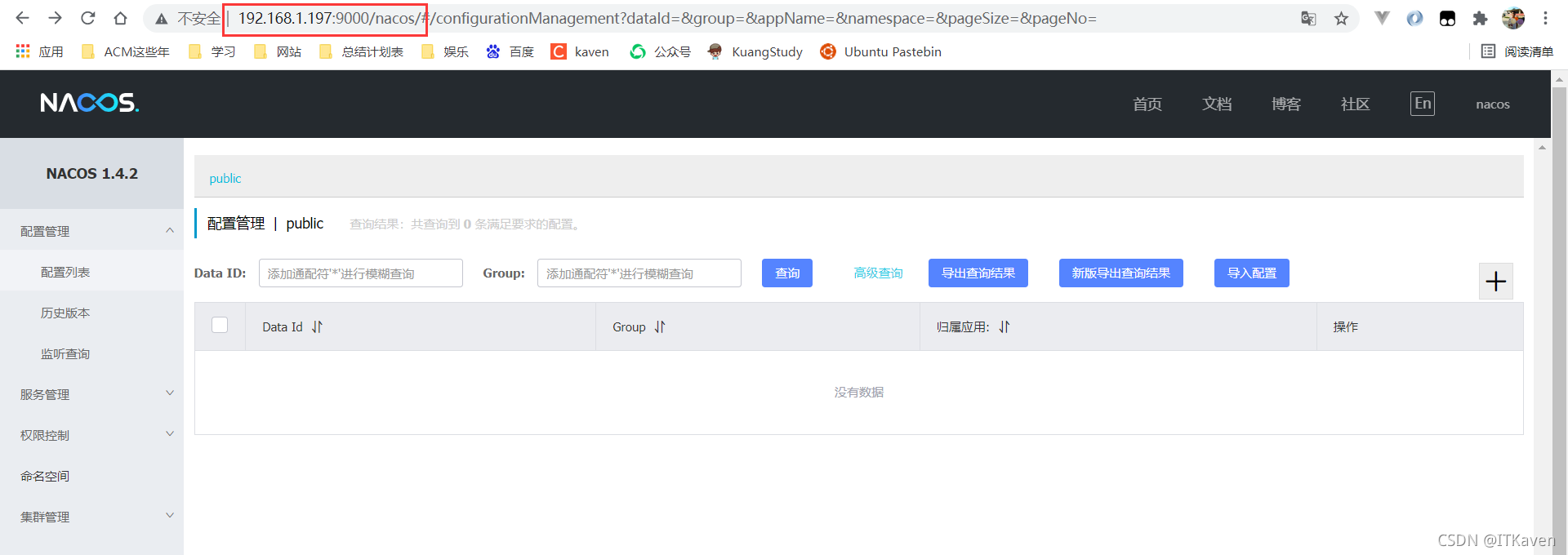Open 社区 in the top navigation
1568x555 pixels.
[x=1356, y=104]
